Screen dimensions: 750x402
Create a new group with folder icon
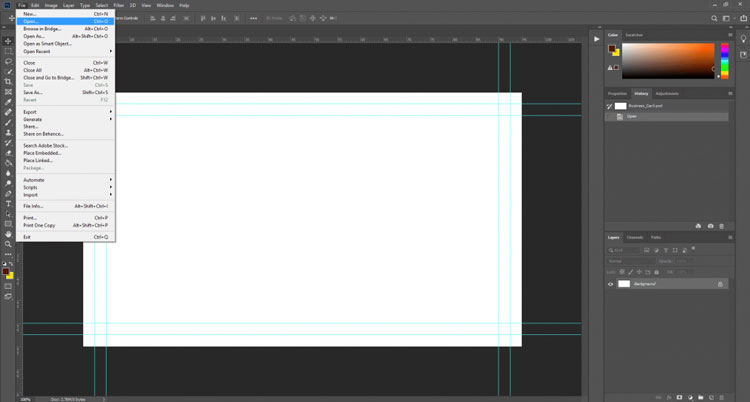click(x=701, y=397)
